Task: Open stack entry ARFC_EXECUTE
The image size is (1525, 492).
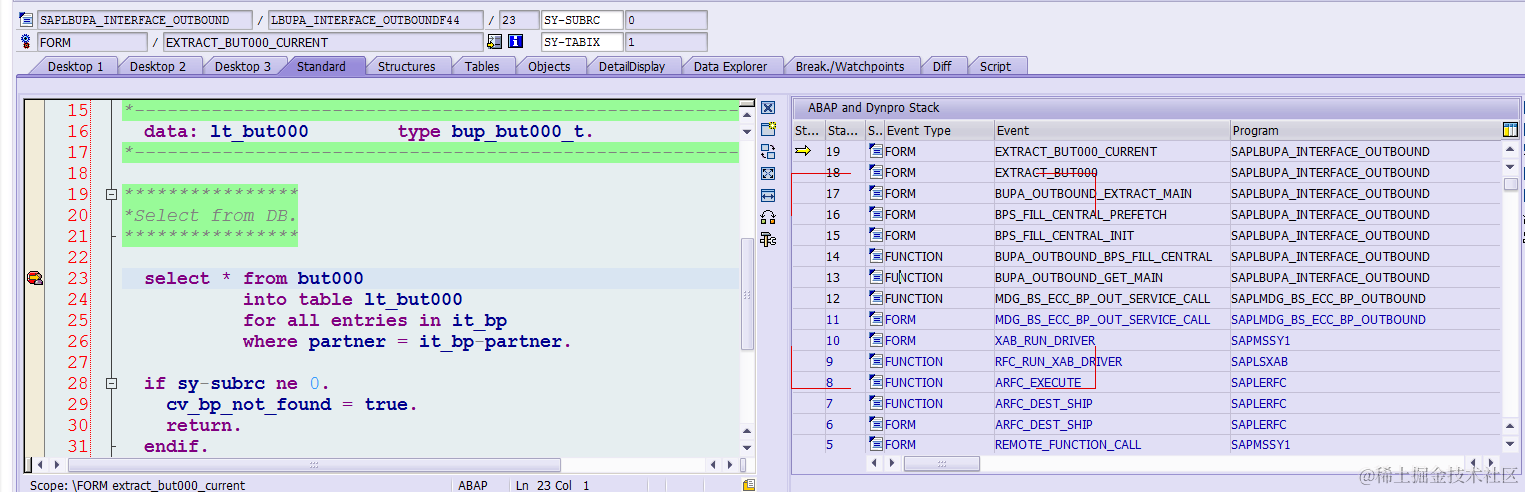Action: [1038, 382]
